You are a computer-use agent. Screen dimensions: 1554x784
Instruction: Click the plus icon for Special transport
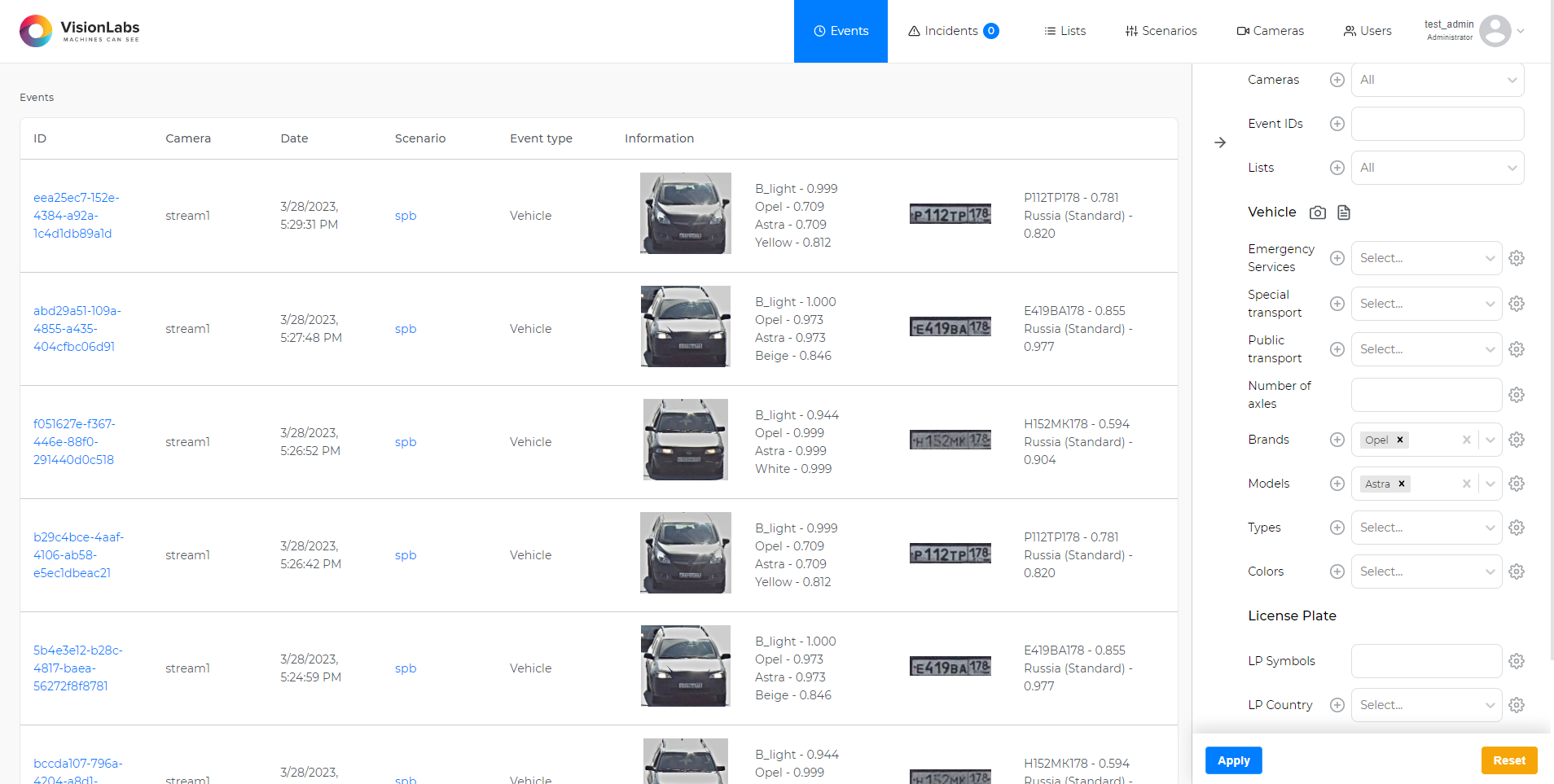(x=1337, y=304)
